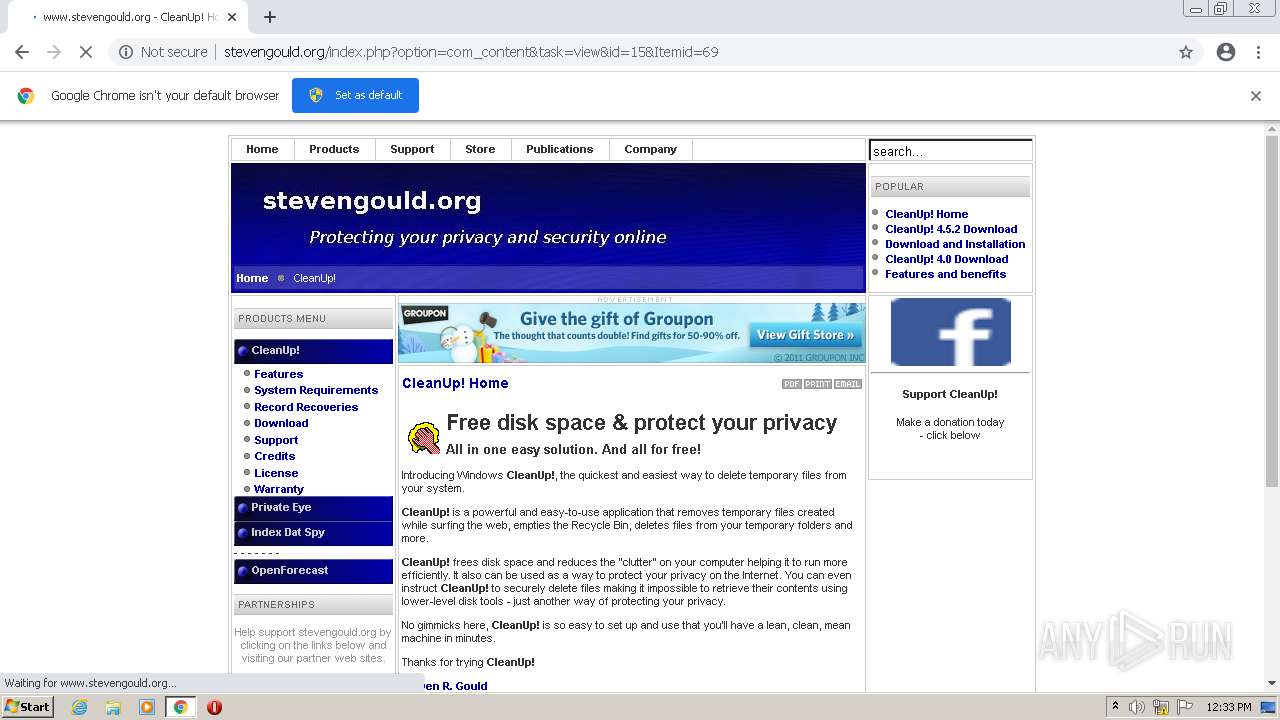The width and height of the screenshot is (1280, 720).
Task: Click the scrollbar down arrow
Action: pyautogui.click(x=1272, y=683)
